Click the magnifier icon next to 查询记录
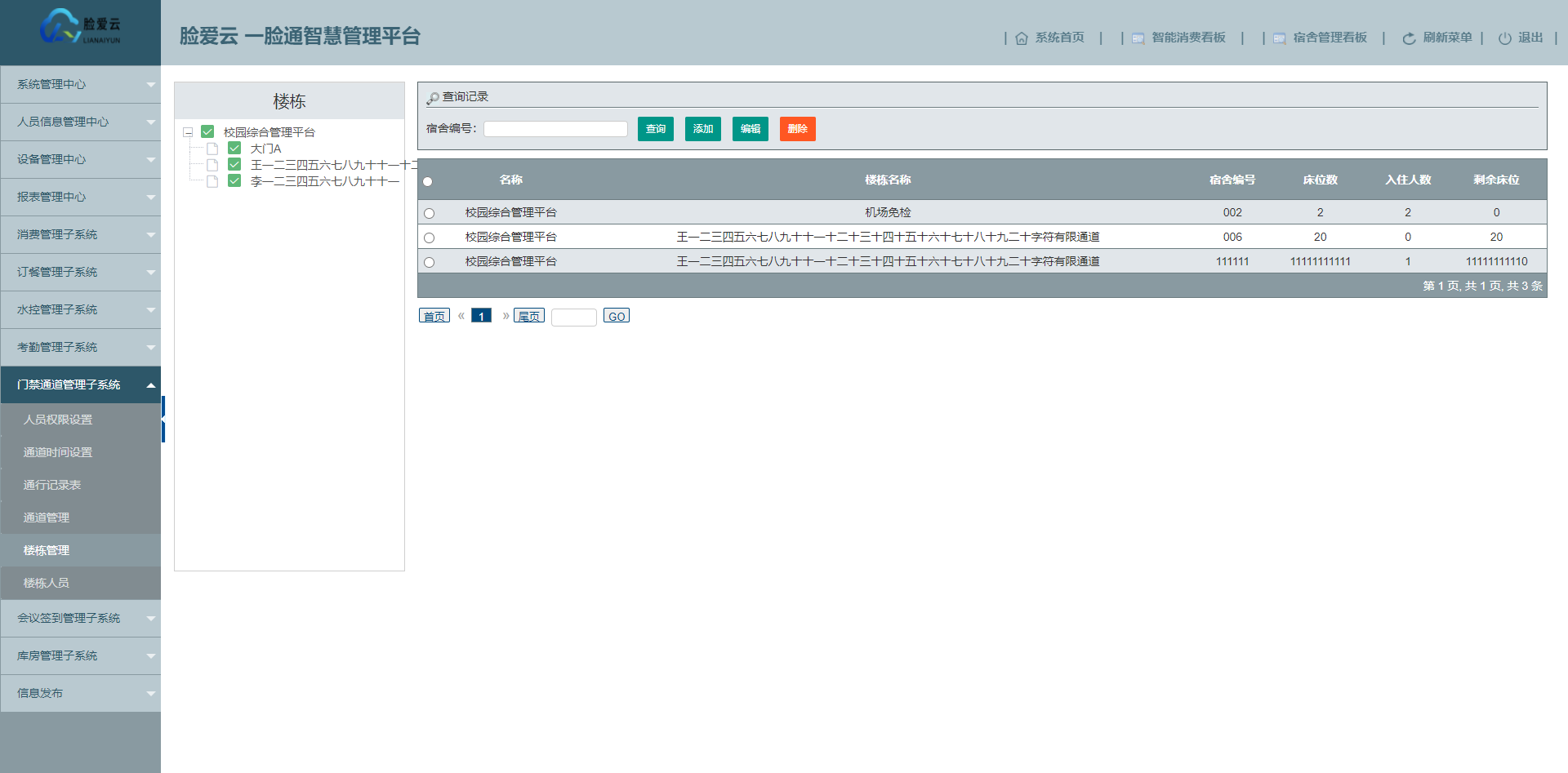This screenshot has height=773, width=1568. (x=433, y=98)
